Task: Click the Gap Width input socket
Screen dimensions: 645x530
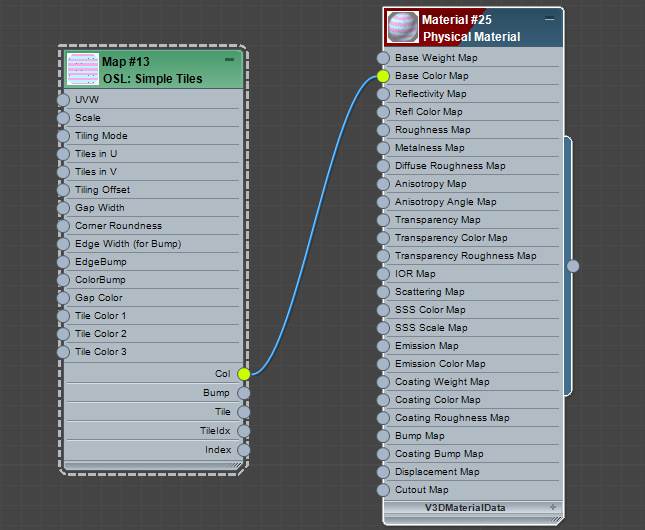Action: [63, 208]
